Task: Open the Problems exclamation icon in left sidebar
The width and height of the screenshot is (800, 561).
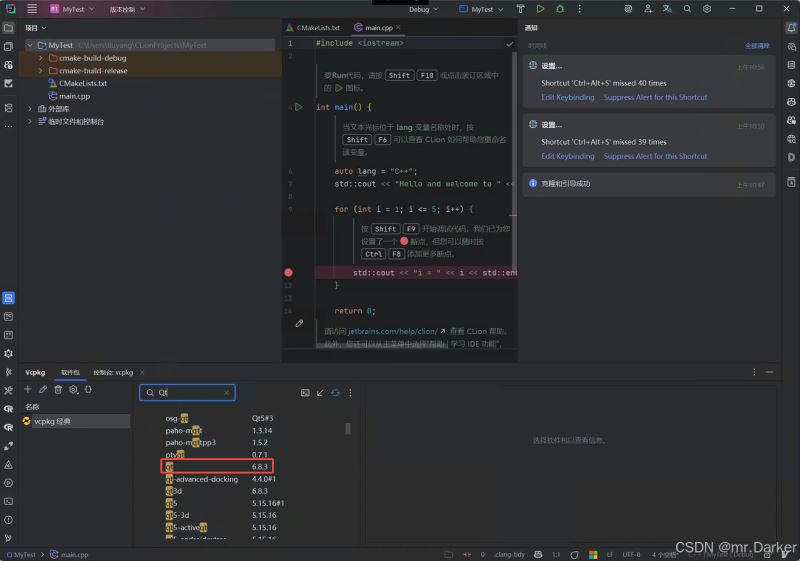Action: point(9,520)
